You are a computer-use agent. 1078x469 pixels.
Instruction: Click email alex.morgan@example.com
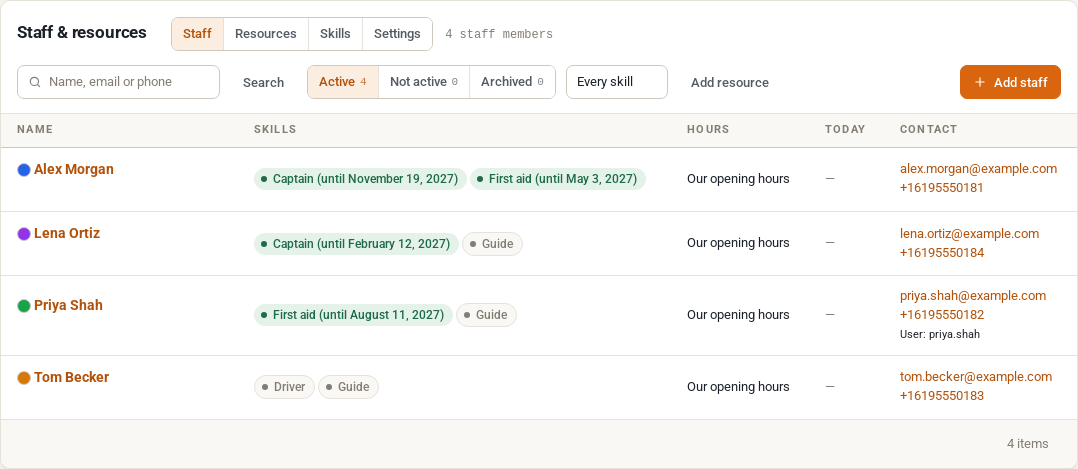(x=978, y=168)
